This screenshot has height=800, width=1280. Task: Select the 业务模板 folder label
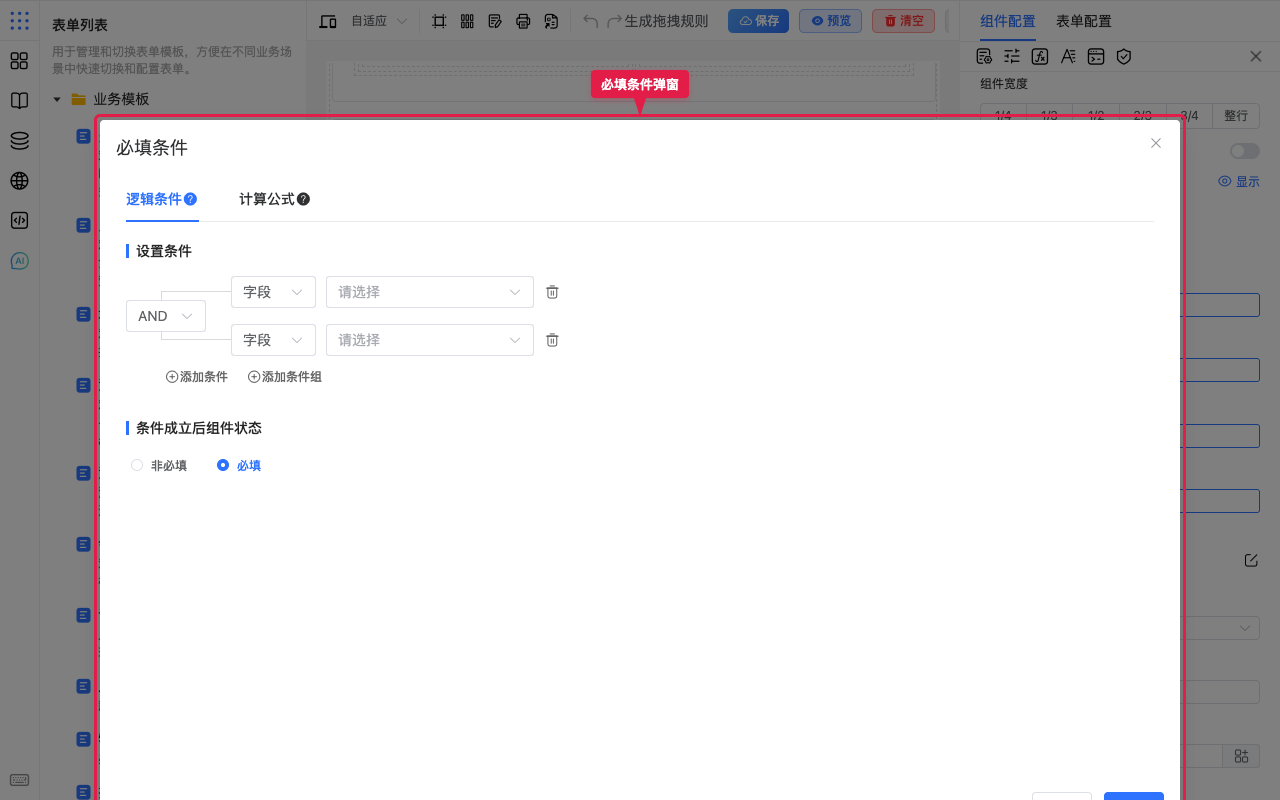coord(121,99)
